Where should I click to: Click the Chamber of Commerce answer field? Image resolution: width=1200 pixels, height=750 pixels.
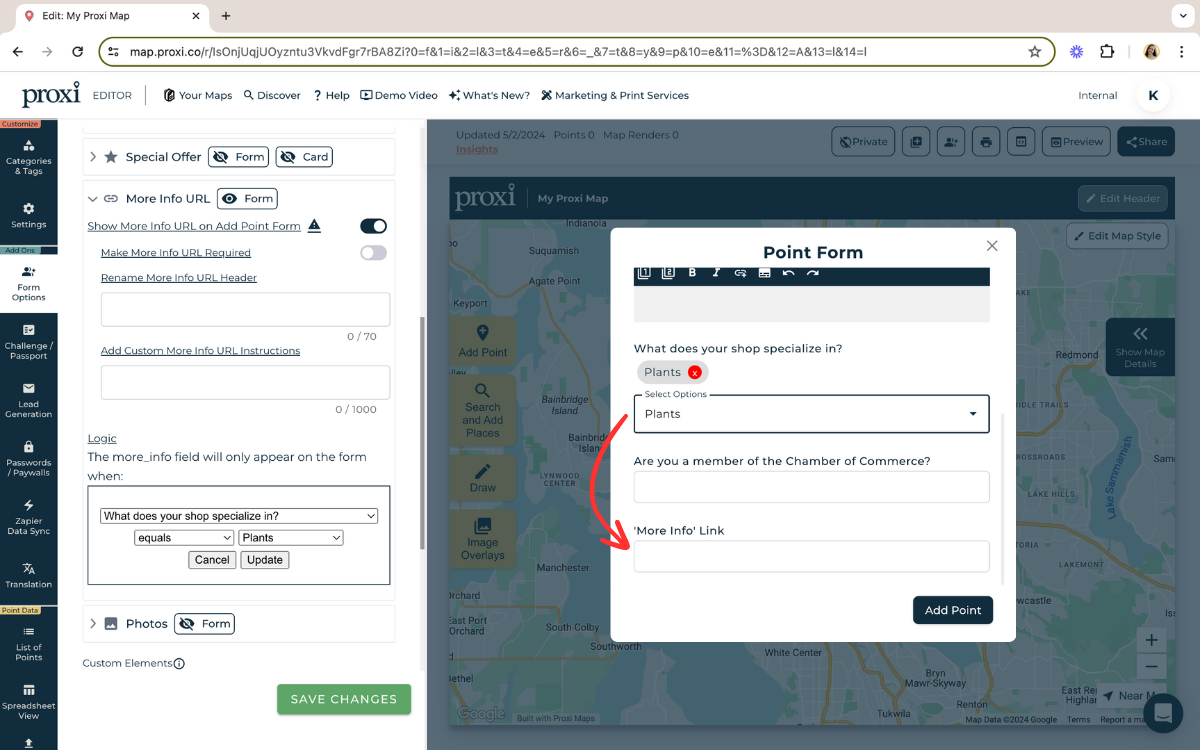(811, 487)
